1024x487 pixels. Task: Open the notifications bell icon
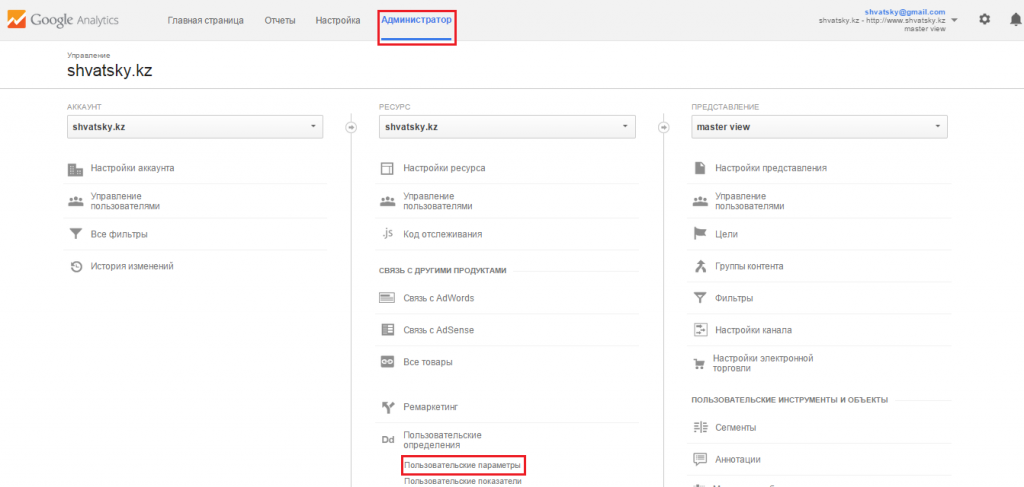point(1015,20)
